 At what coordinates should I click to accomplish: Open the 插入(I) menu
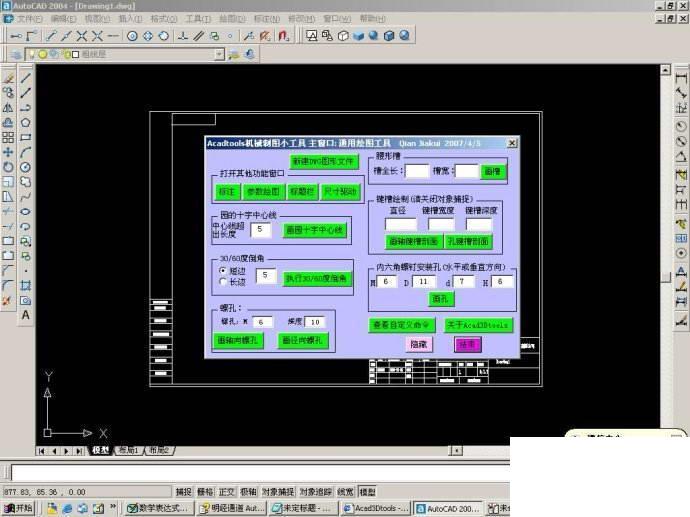click(x=130, y=18)
